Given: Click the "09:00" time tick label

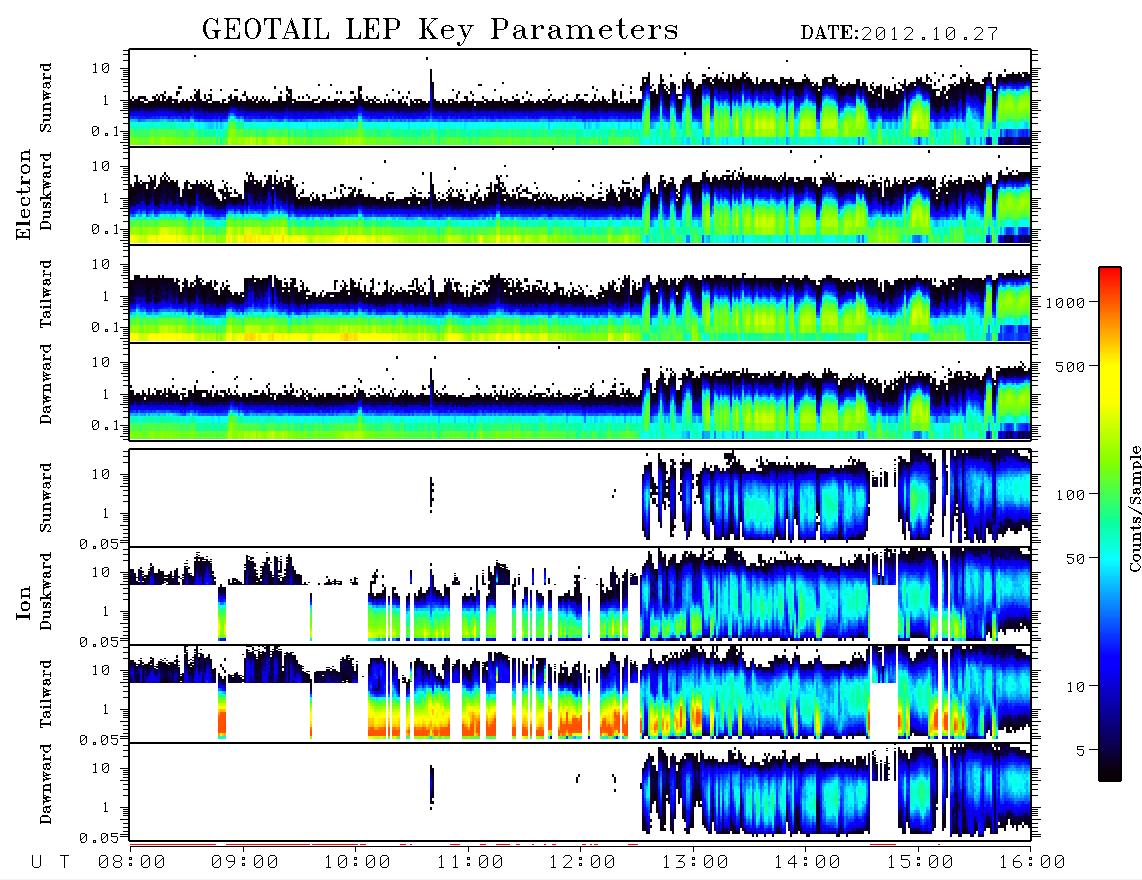Looking at the screenshot, I should pos(245,863).
